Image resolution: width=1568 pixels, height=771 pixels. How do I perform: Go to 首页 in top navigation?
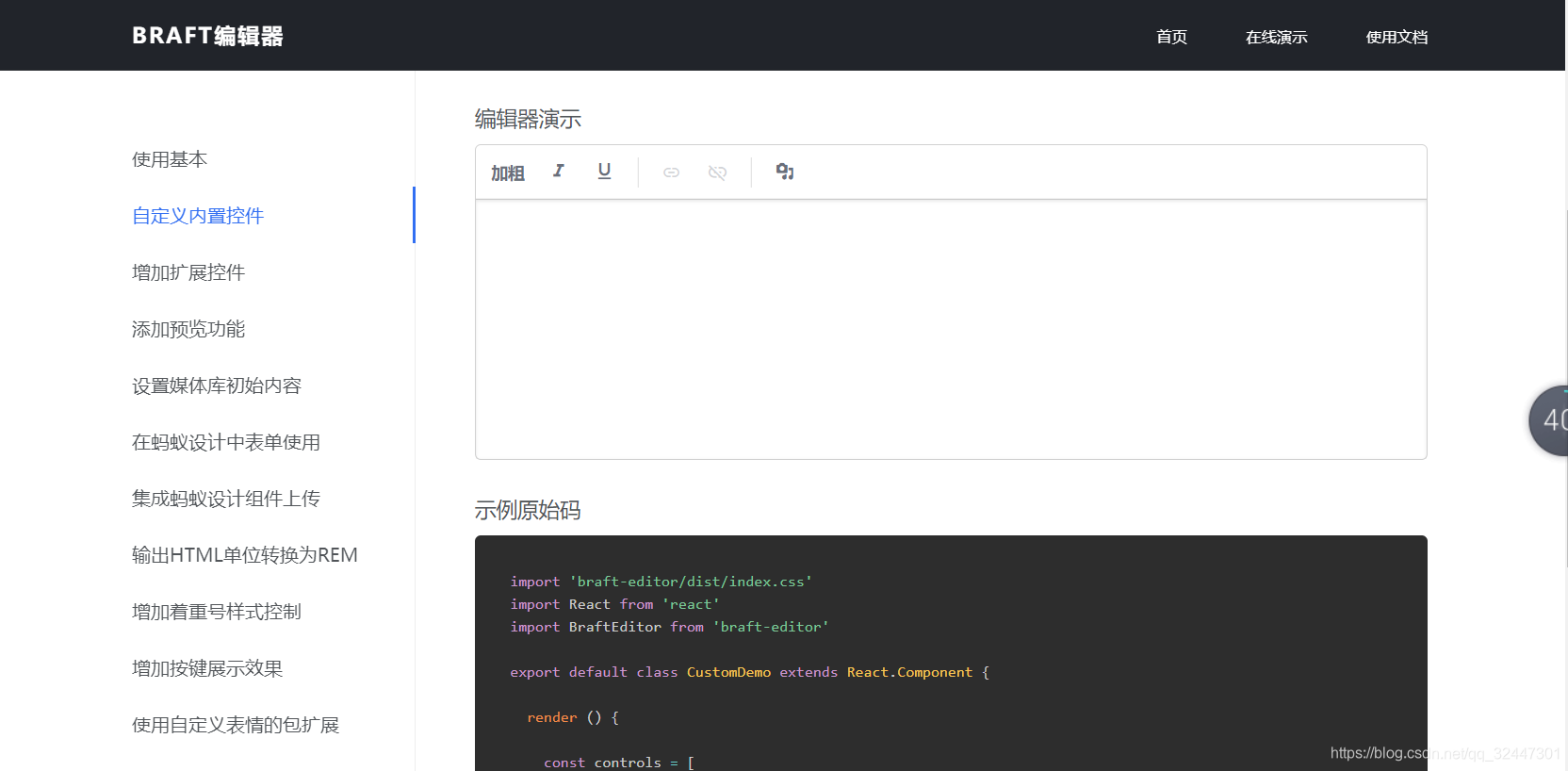pyautogui.click(x=1171, y=37)
